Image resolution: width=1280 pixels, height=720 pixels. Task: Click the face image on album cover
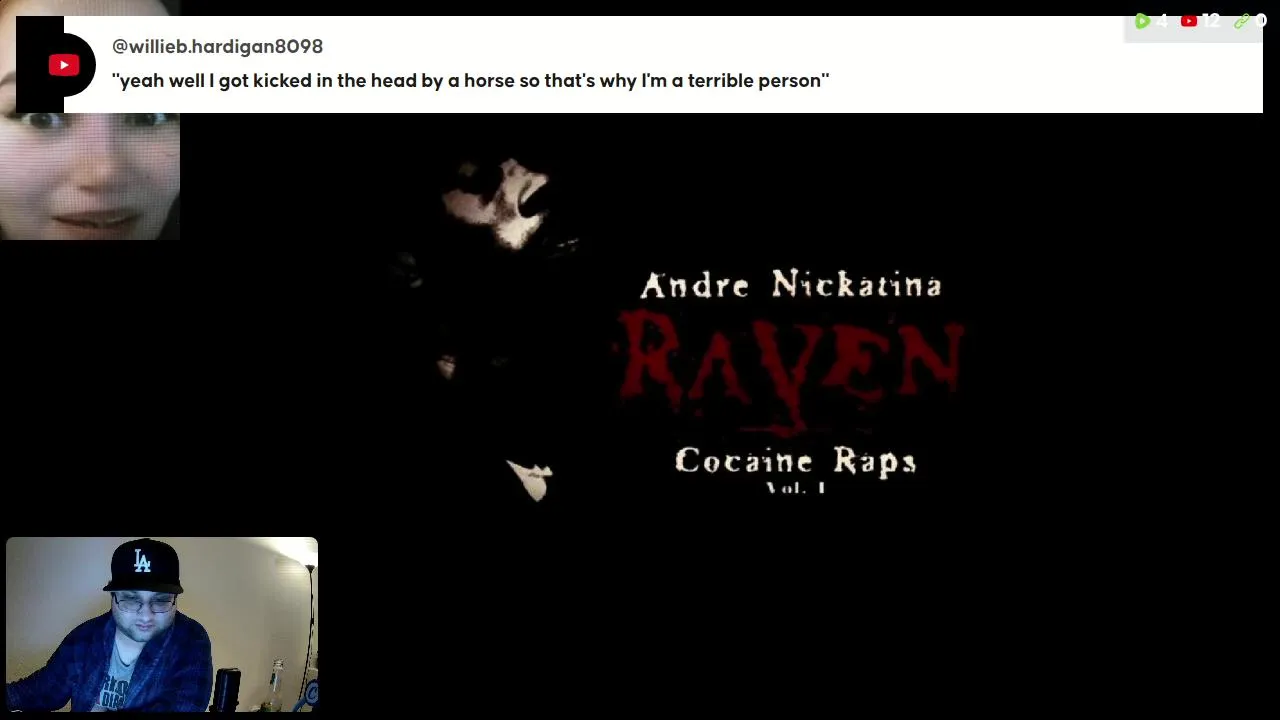point(498,202)
